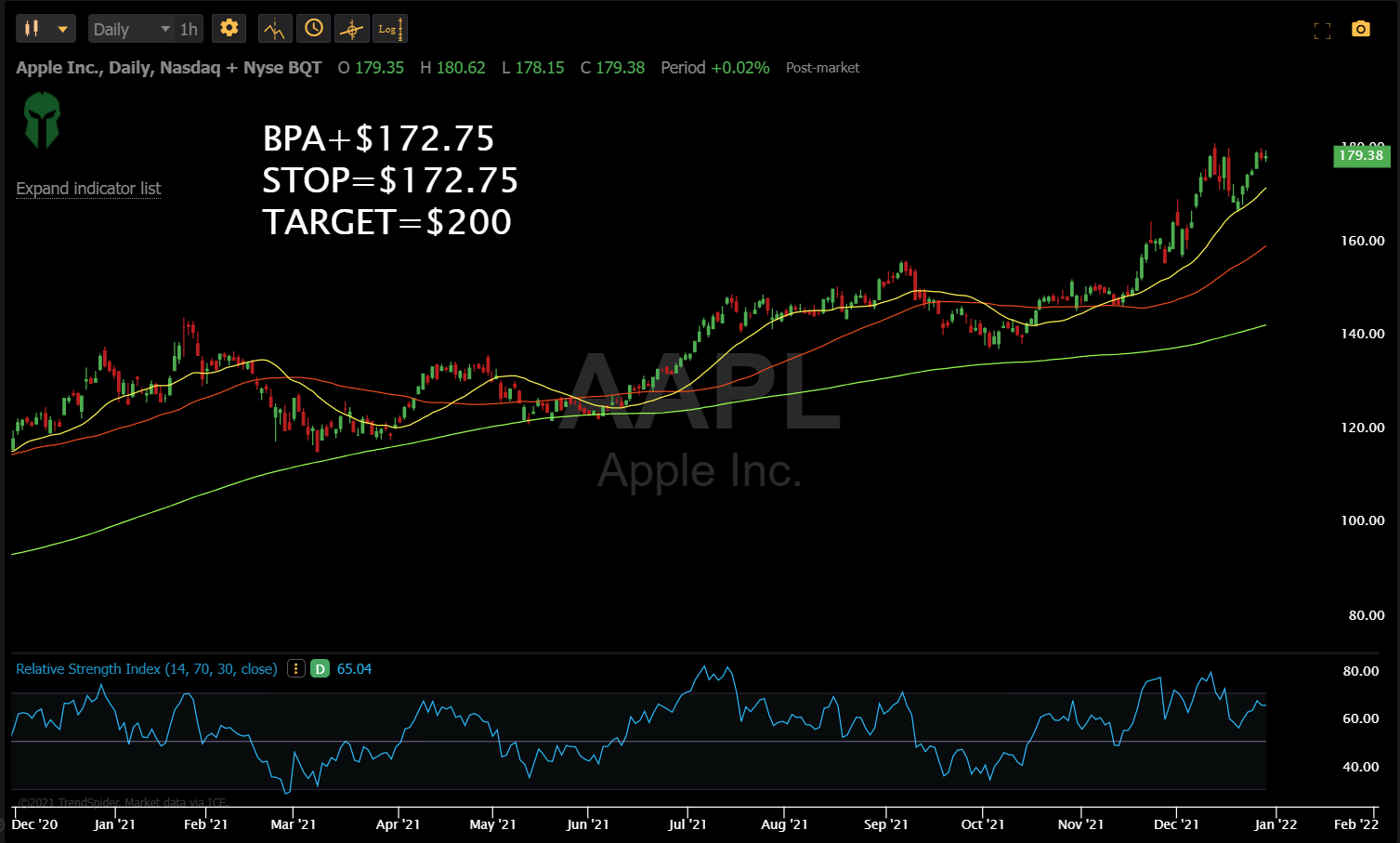Click the 40.00 RSI axis label
1400x843 pixels.
click(1361, 767)
